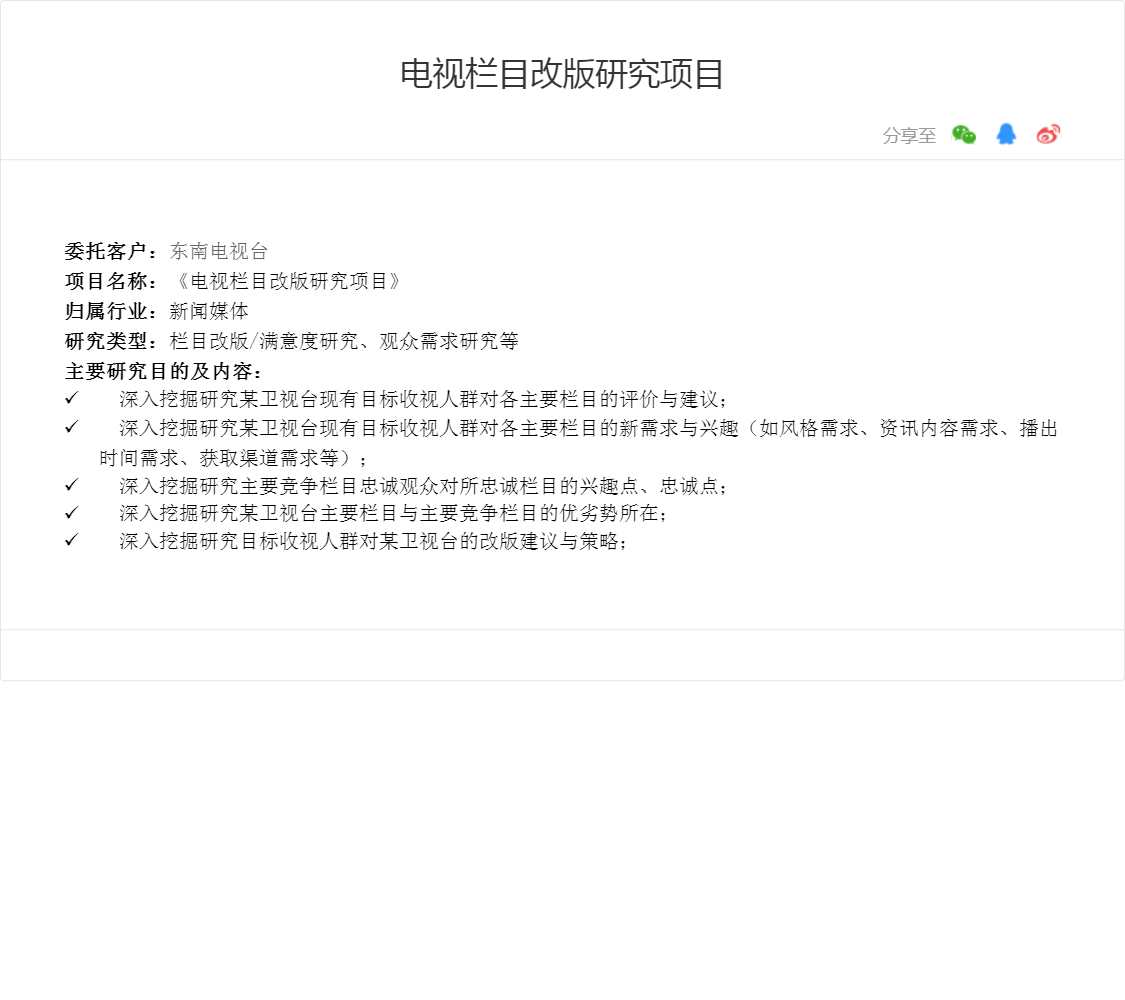Click the label 委托客户
The width and height of the screenshot is (1125, 1000).
[x=105, y=251]
